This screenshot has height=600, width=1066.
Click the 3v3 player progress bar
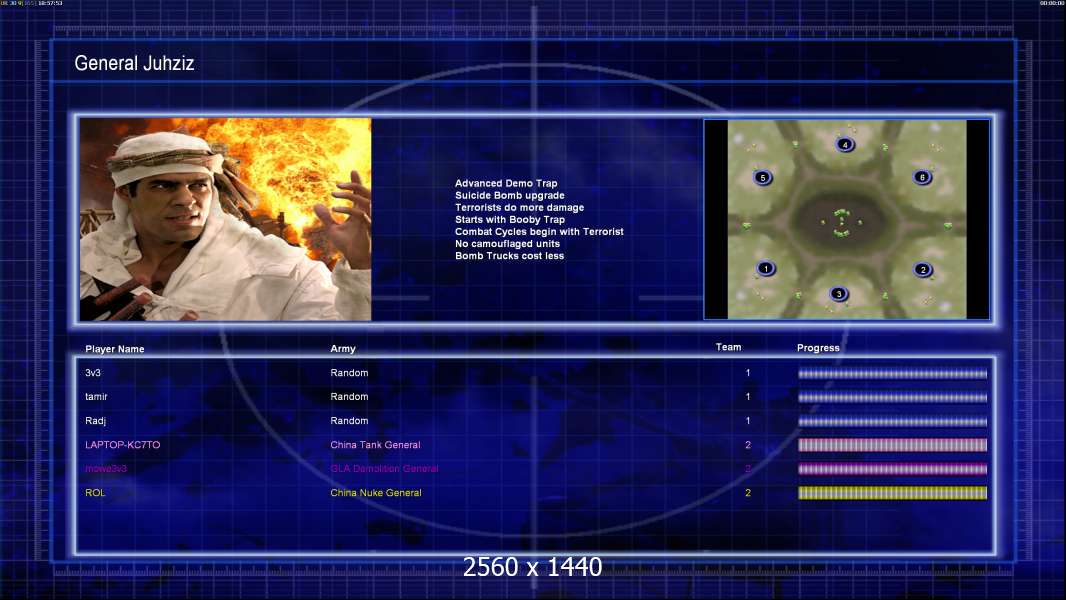[892, 373]
